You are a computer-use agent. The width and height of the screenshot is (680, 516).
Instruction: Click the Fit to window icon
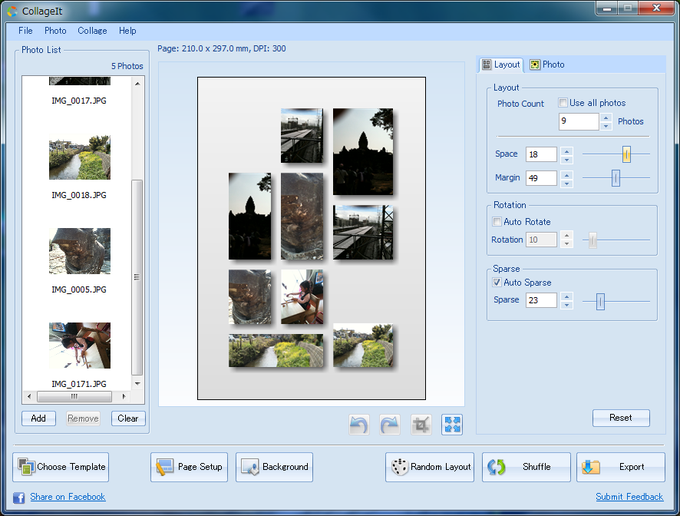pyautogui.click(x=452, y=425)
